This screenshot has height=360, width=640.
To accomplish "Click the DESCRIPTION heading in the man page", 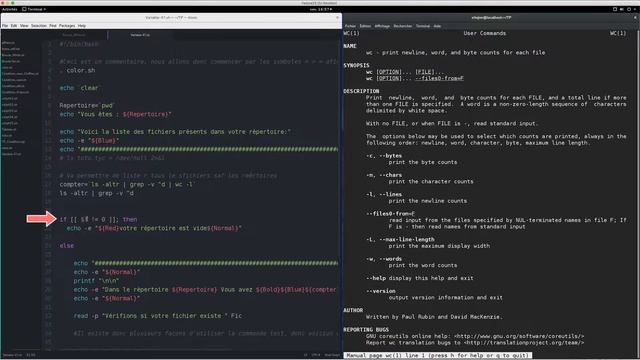I will click(361, 91).
